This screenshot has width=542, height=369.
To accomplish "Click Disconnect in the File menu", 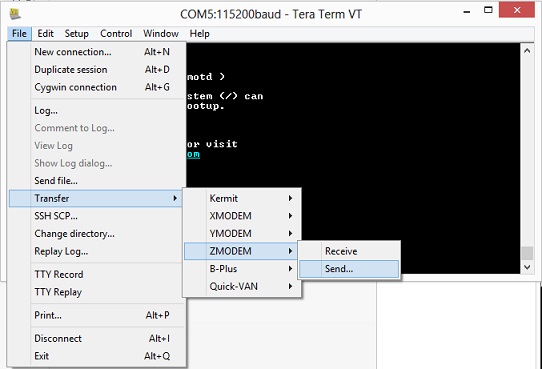I will (96, 338).
